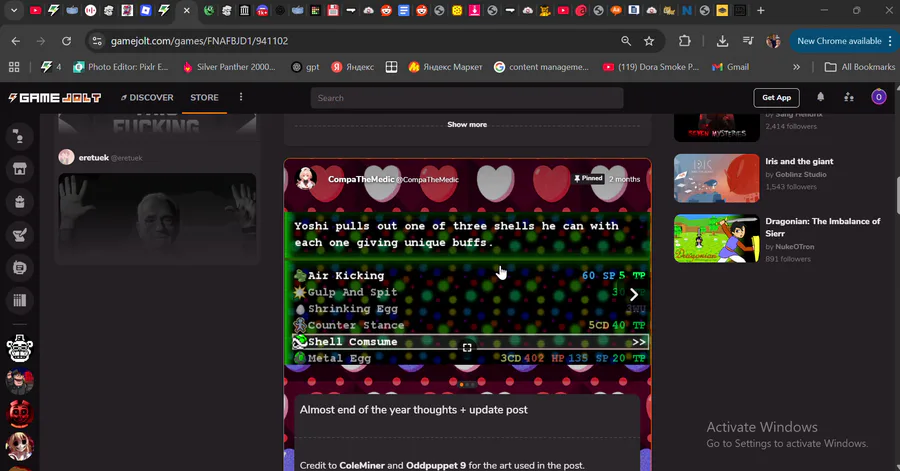The height and width of the screenshot is (471, 900).
Task: Open the media controls icon in Chrome toolbar
Action: click(x=748, y=41)
